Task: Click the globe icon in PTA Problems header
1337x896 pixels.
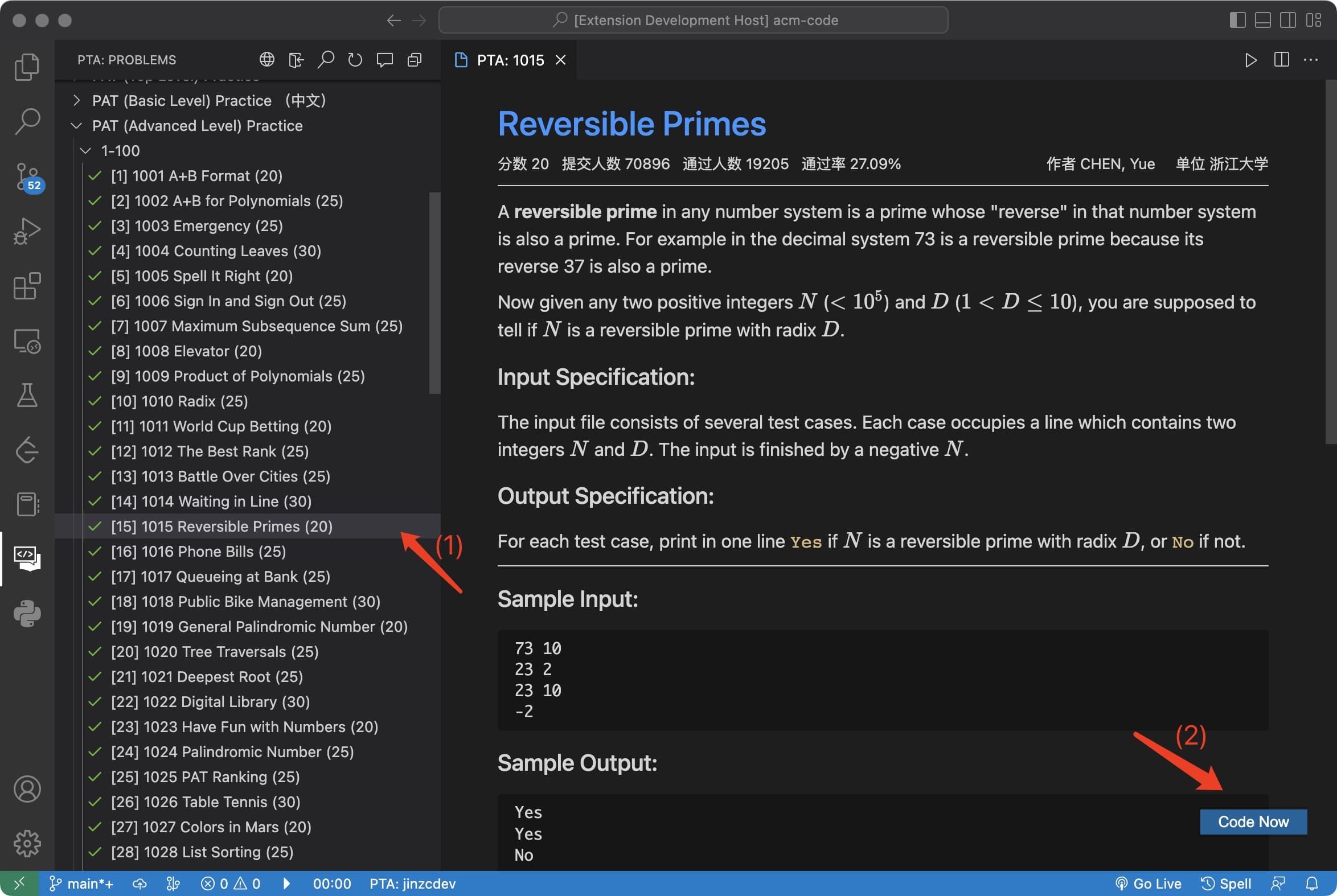Action: [267, 59]
